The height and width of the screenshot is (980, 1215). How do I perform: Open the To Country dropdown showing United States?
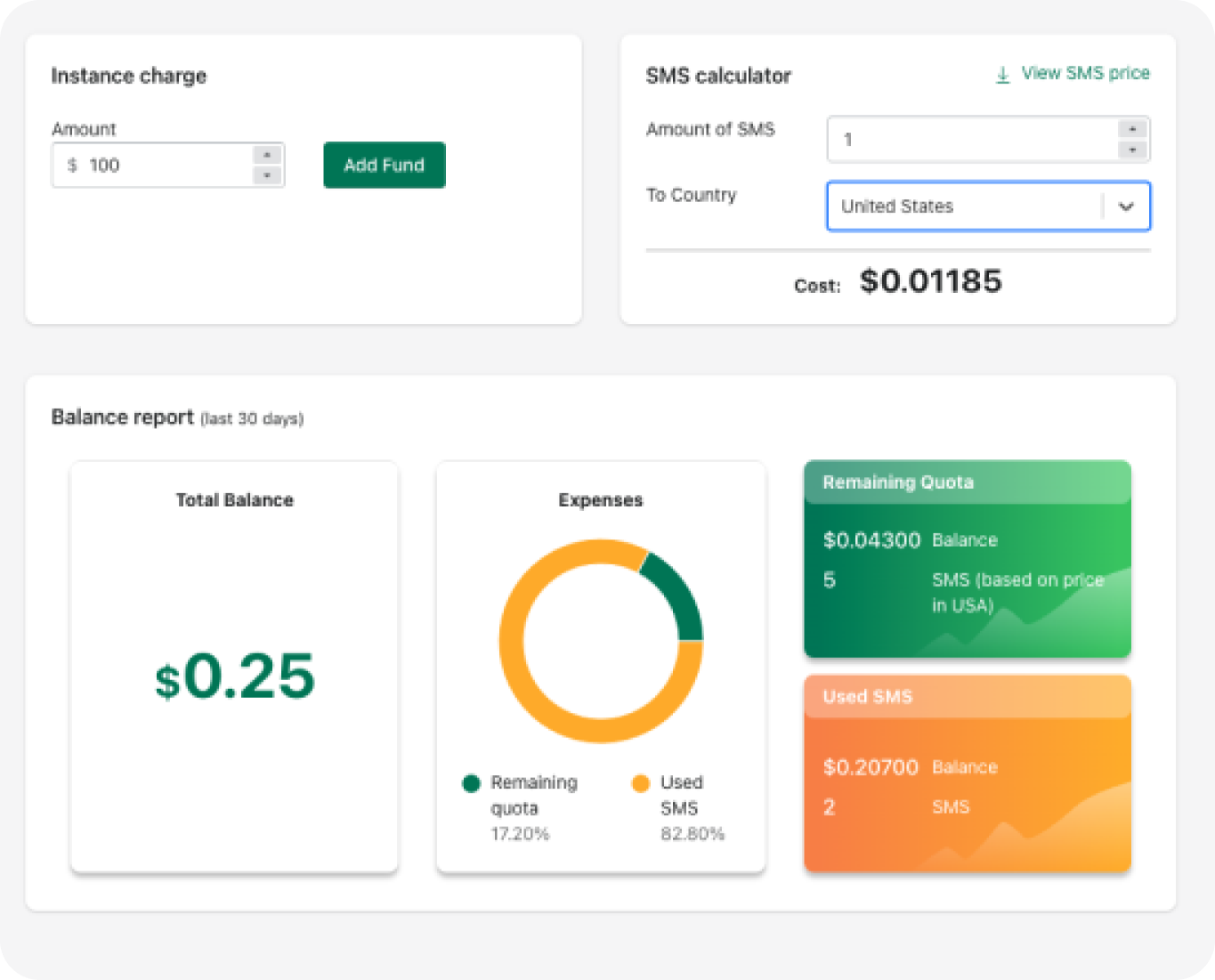tap(988, 207)
